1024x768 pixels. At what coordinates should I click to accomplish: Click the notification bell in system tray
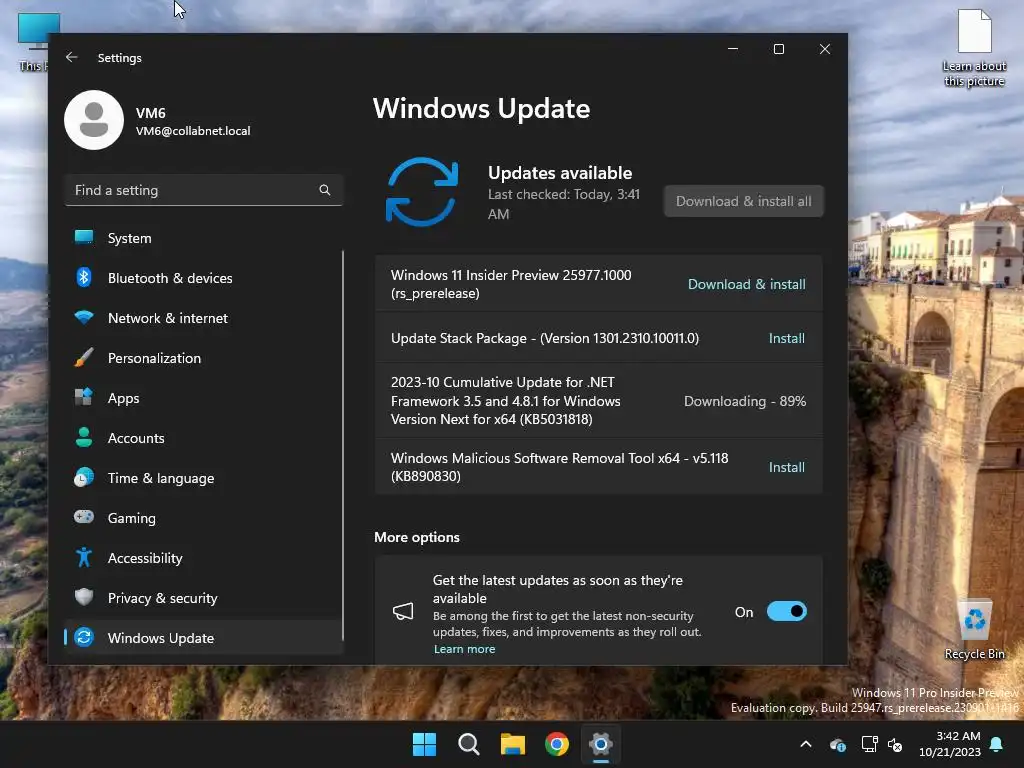pos(997,744)
